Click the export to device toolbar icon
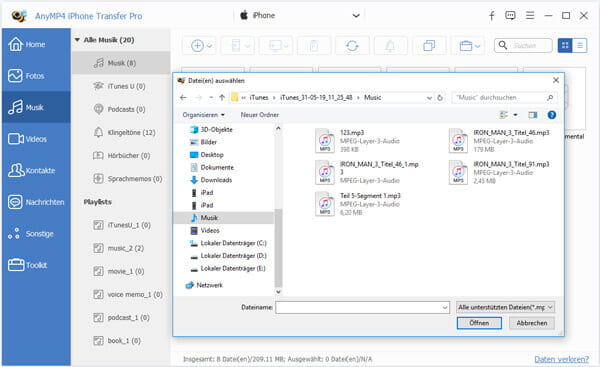Viewport: 600px width, 367px height. click(238, 46)
